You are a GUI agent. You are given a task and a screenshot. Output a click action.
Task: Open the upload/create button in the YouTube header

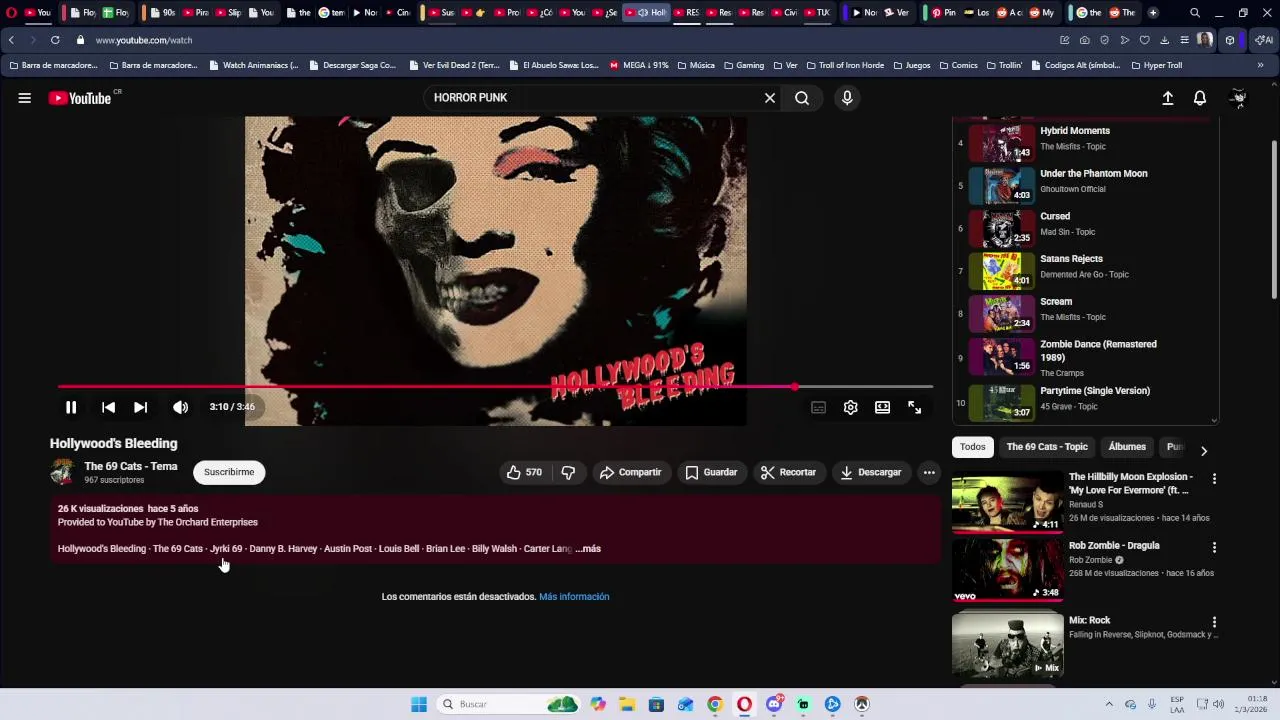pos(1168,98)
